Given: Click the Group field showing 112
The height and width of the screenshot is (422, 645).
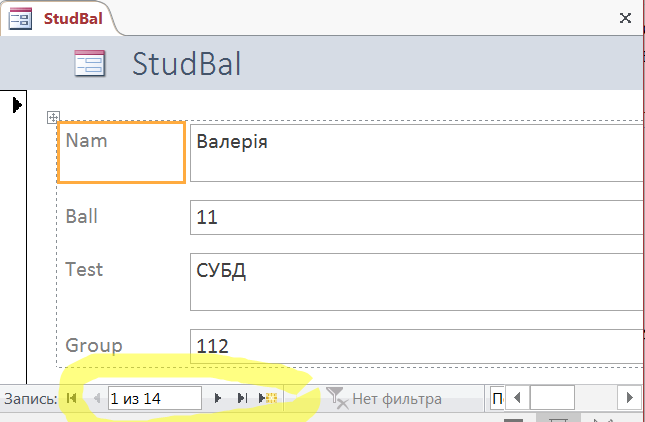Looking at the screenshot, I should point(416,346).
